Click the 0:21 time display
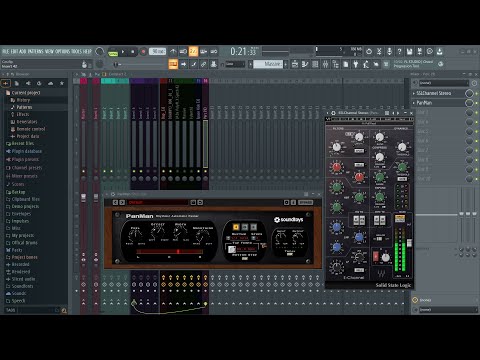The height and width of the screenshot is (360, 480). pyautogui.click(x=243, y=52)
